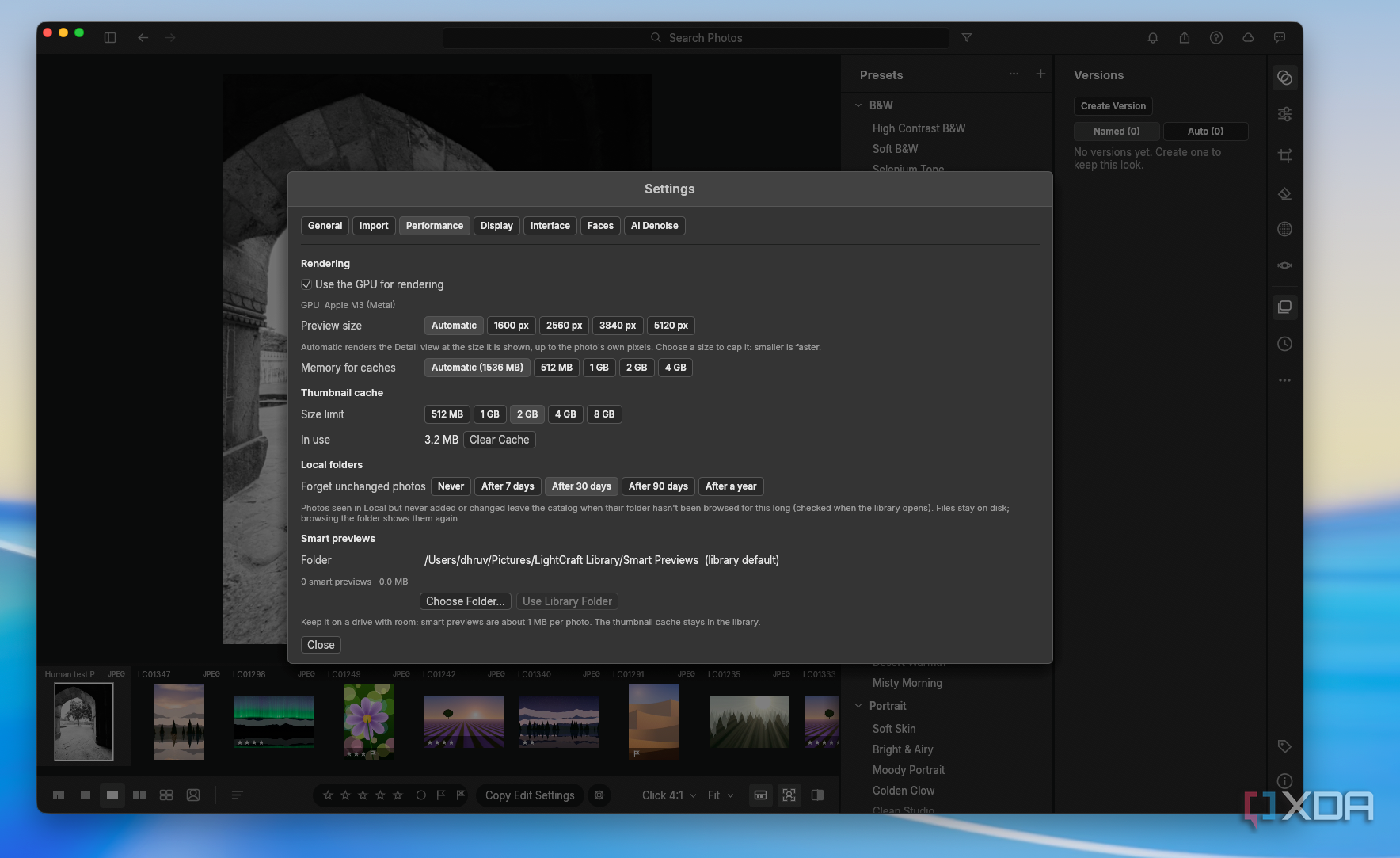
Task: Collapse the Portrait presets group
Action: click(858, 706)
